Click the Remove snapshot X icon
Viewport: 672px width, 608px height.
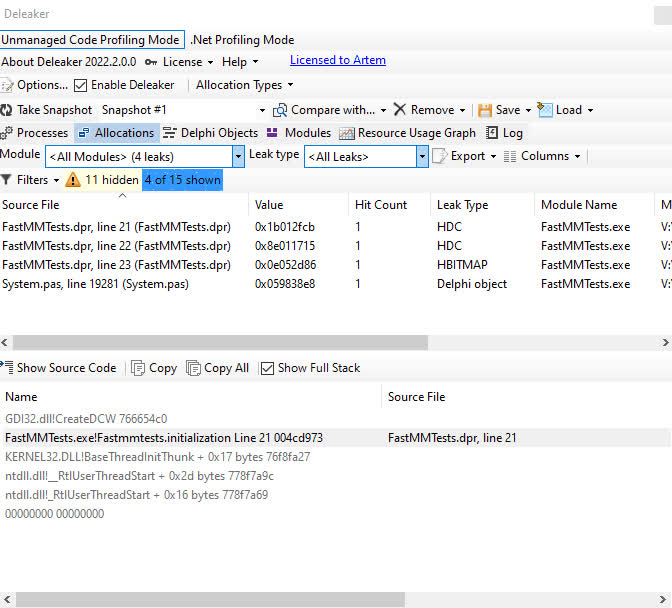400,110
